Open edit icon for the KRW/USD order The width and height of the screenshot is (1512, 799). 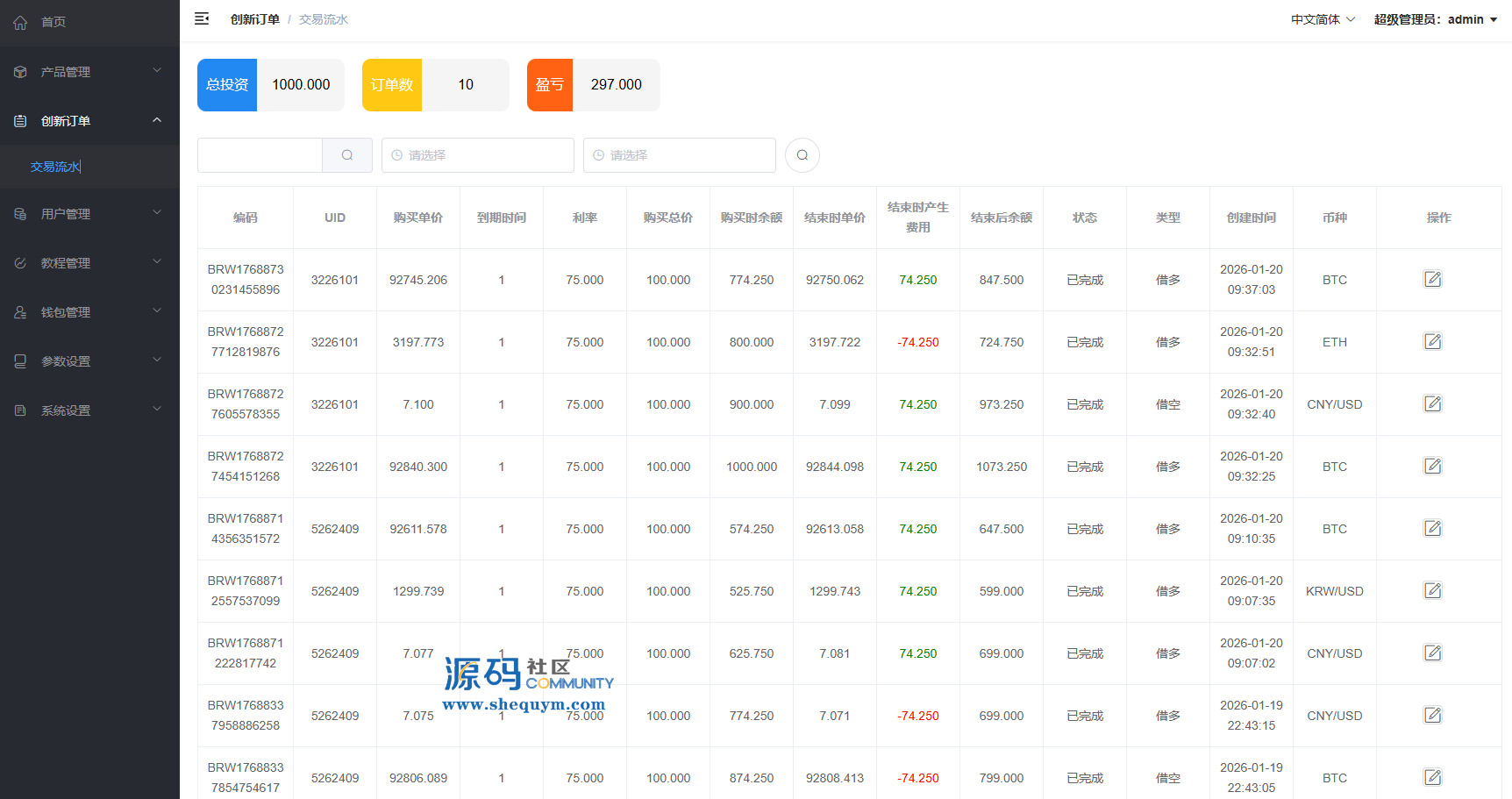[1432, 591]
